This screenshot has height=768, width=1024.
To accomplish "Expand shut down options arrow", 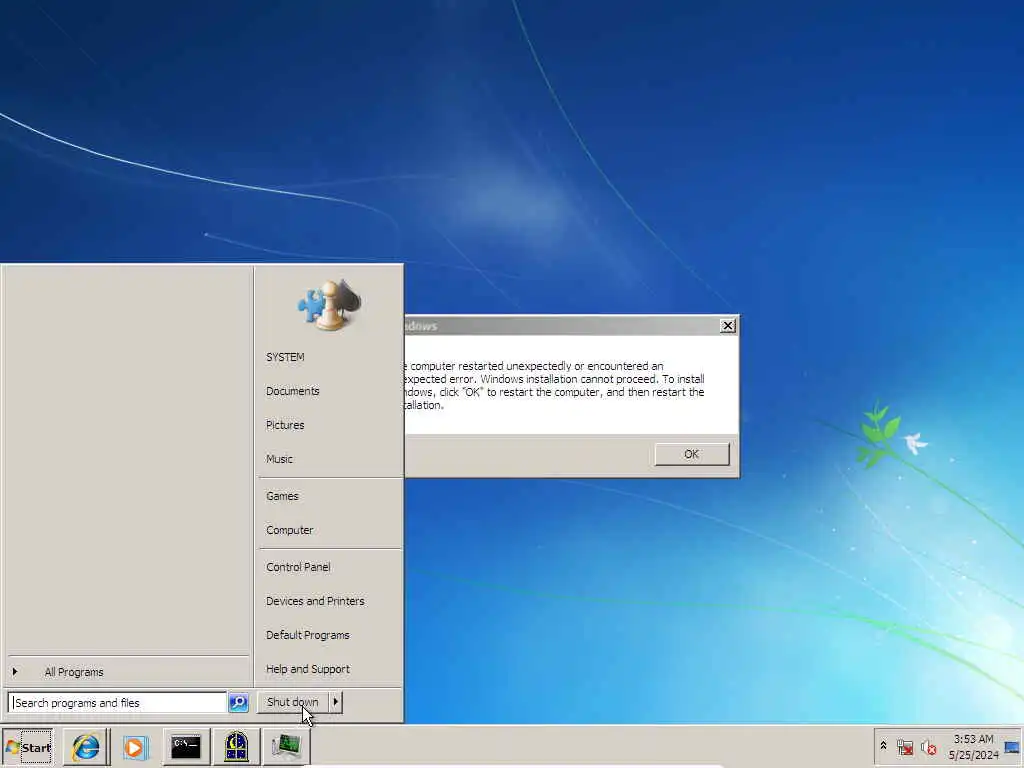I will tap(336, 702).
